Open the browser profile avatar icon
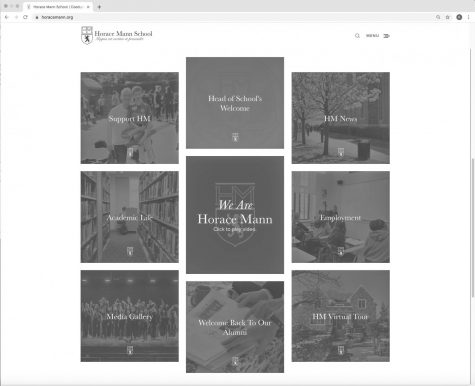 459,17
